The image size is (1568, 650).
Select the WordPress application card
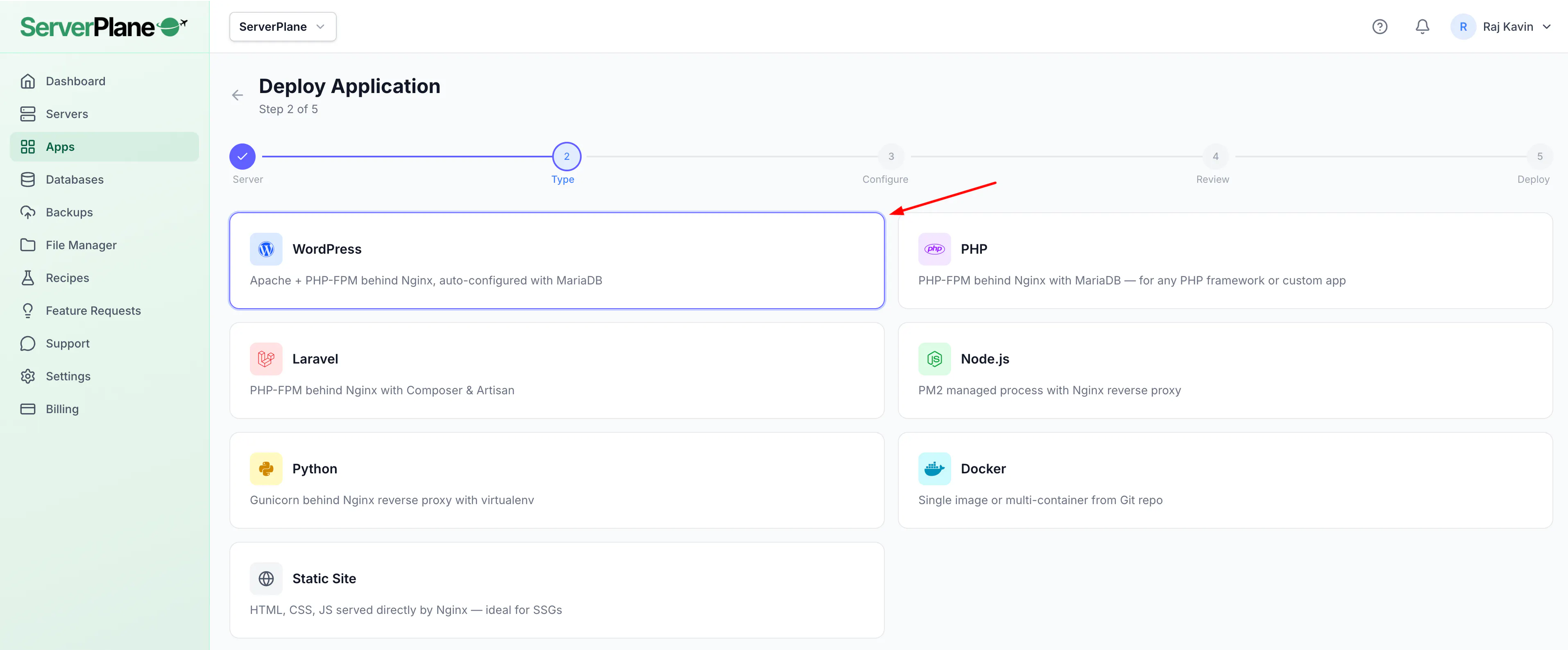coord(556,261)
